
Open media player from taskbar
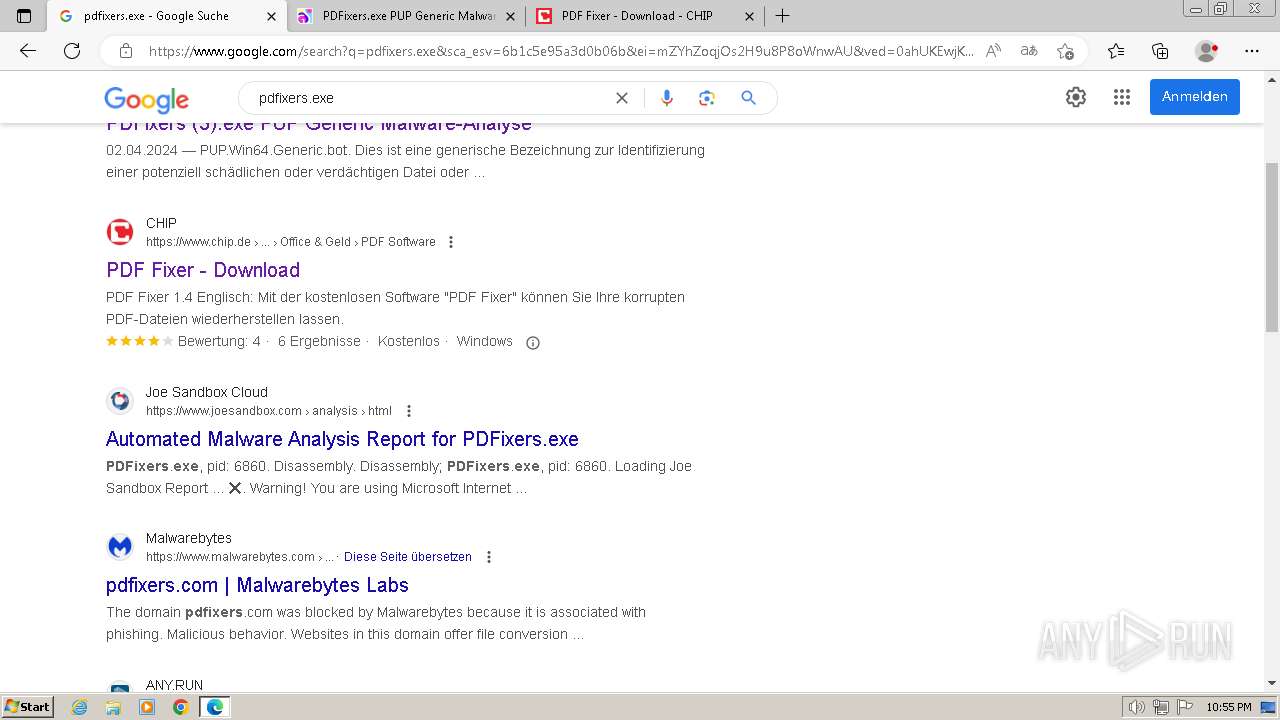coord(147,707)
